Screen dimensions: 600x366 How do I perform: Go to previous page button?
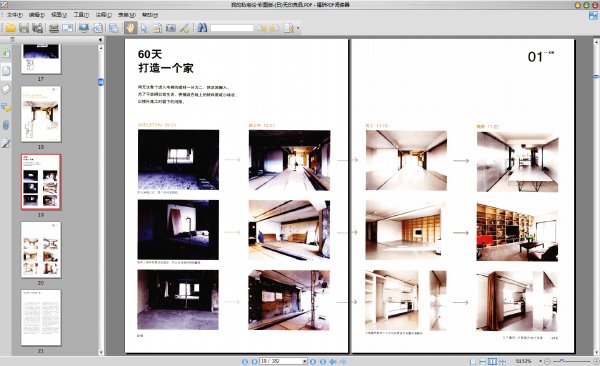pos(254,361)
